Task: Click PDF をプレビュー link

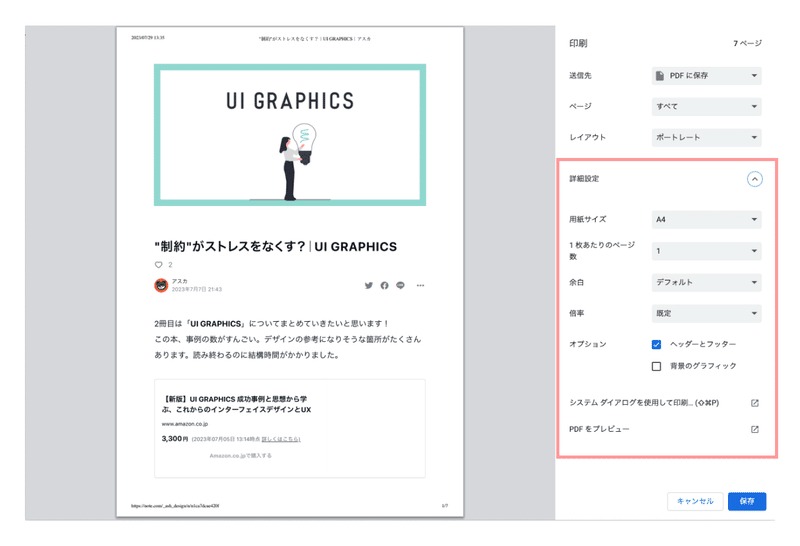Action: click(599, 429)
